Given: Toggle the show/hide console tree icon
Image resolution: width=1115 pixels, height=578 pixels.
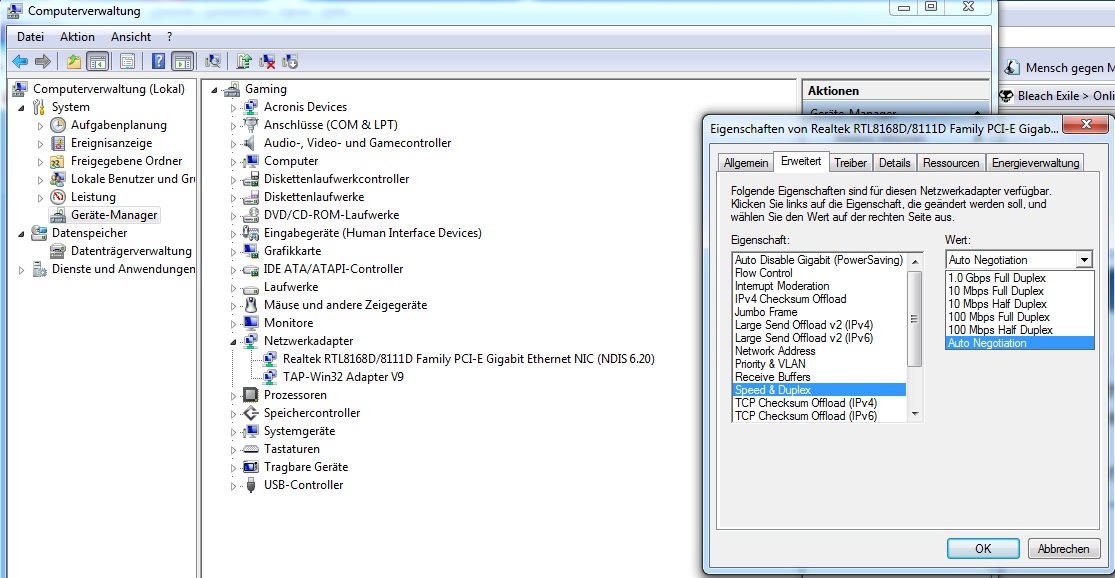Looking at the screenshot, I should coord(97,62).
